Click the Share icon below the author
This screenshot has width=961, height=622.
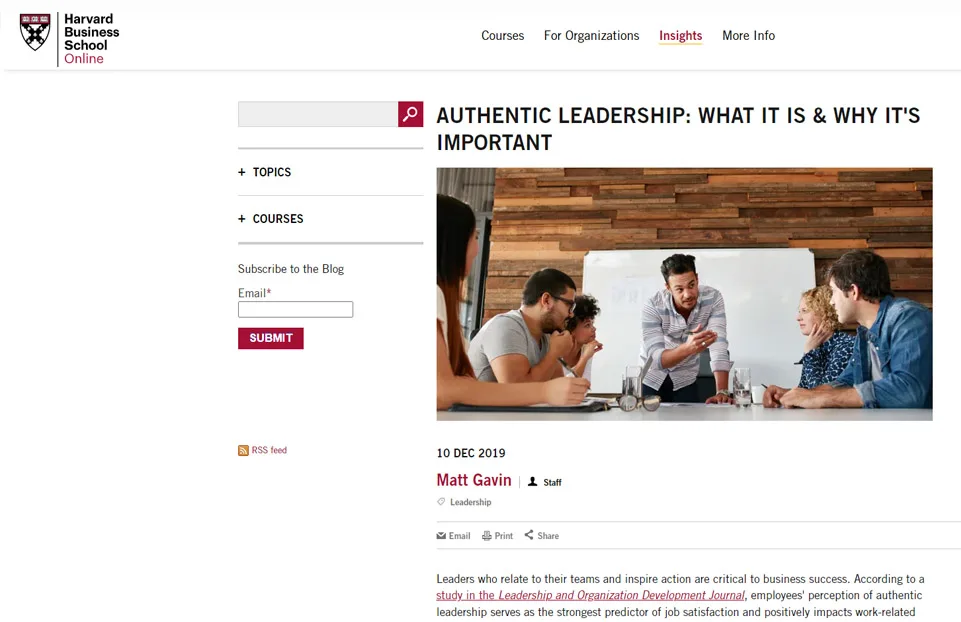pyautogui.click(x=529, y=535)
